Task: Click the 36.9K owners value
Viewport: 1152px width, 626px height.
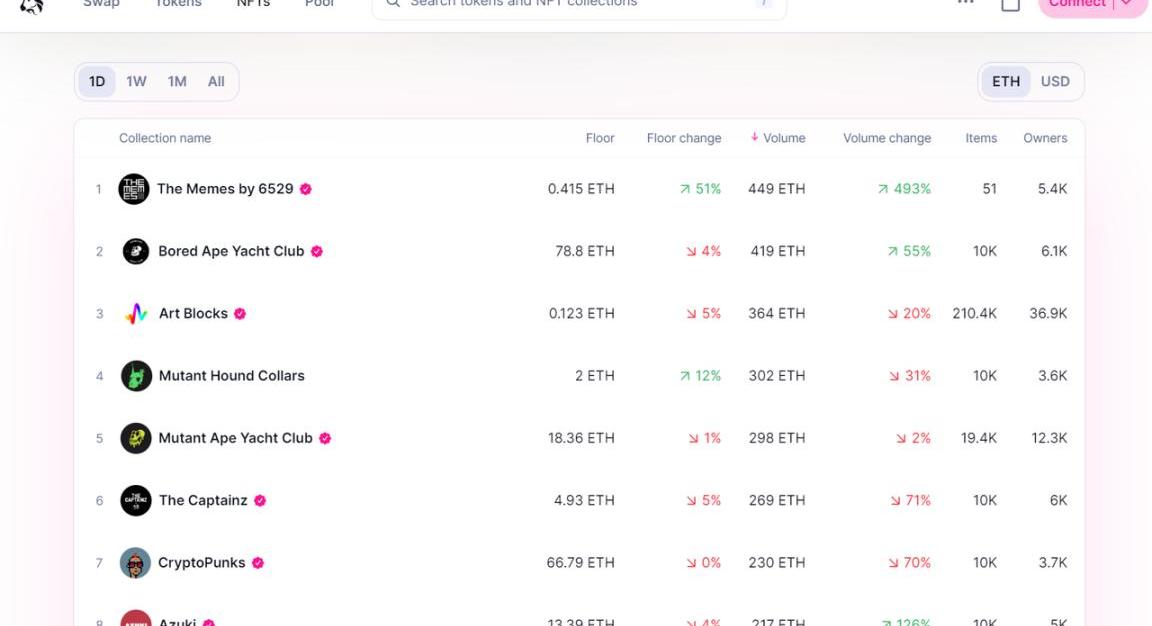Action: point(1048,314)
